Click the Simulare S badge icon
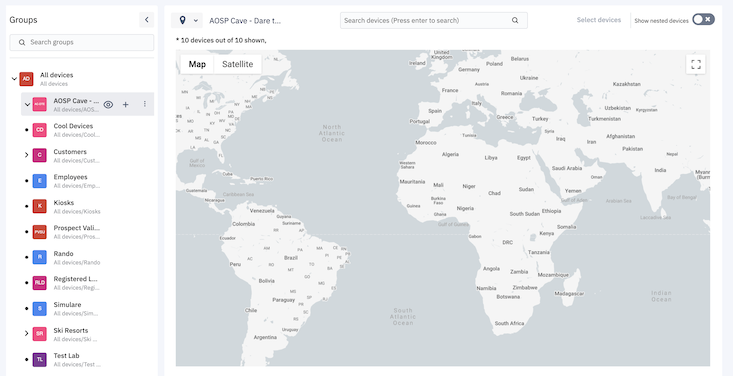The image size is (733, 376). pyautogui.click(x=39, y=309)
